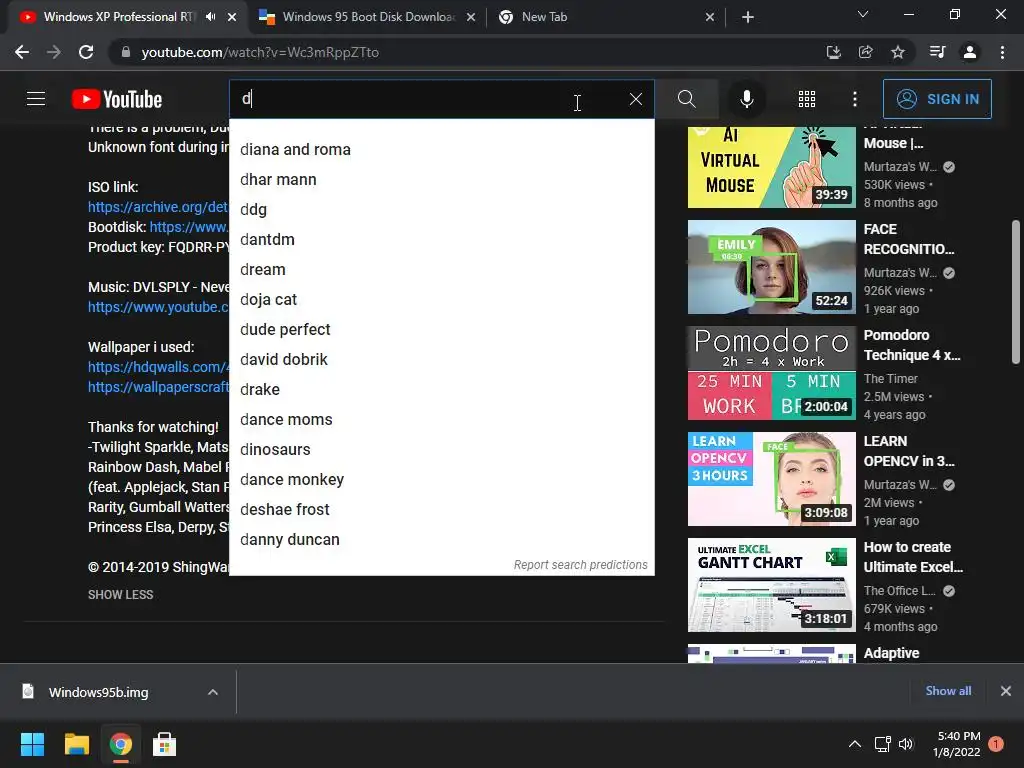Clear the search box with the X
Screen dimensions: 1024x768
tap(635, 99)
